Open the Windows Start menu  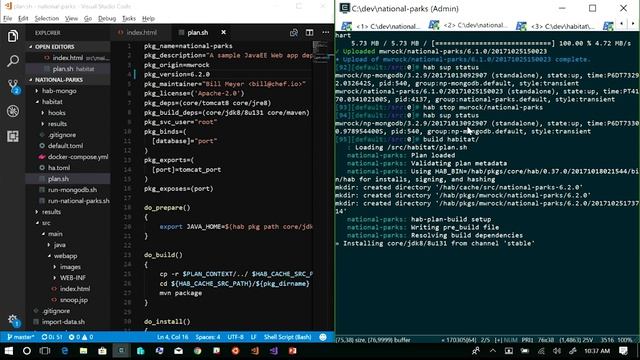tap(9, 351)
